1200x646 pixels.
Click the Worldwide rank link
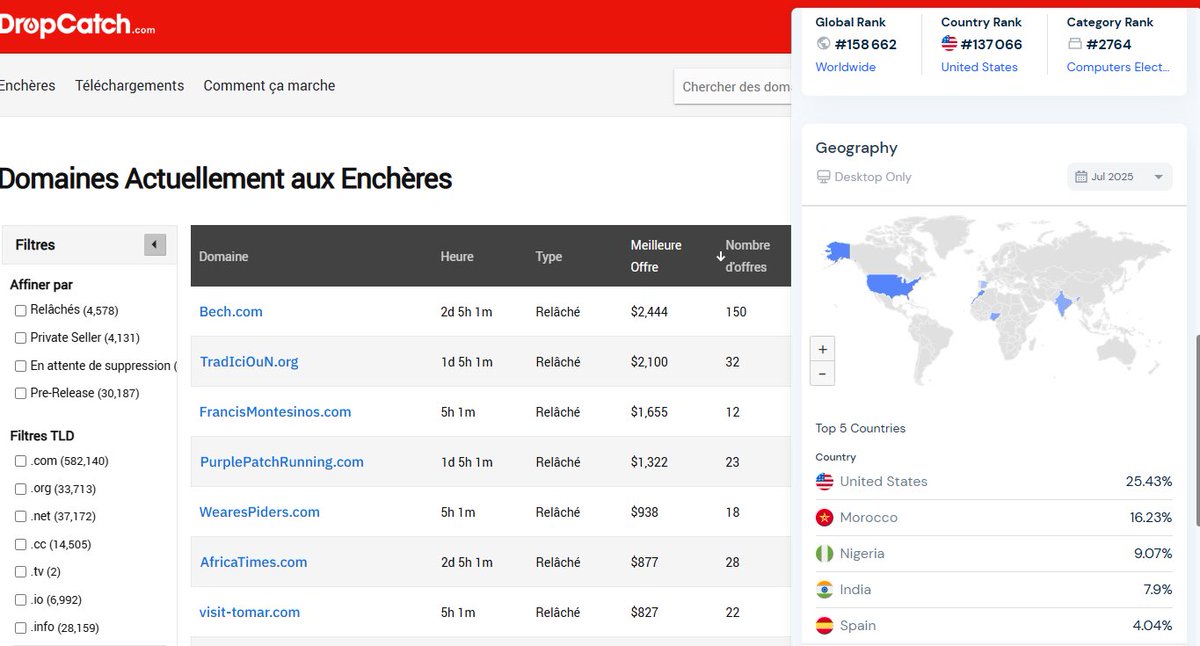[846, 67]
